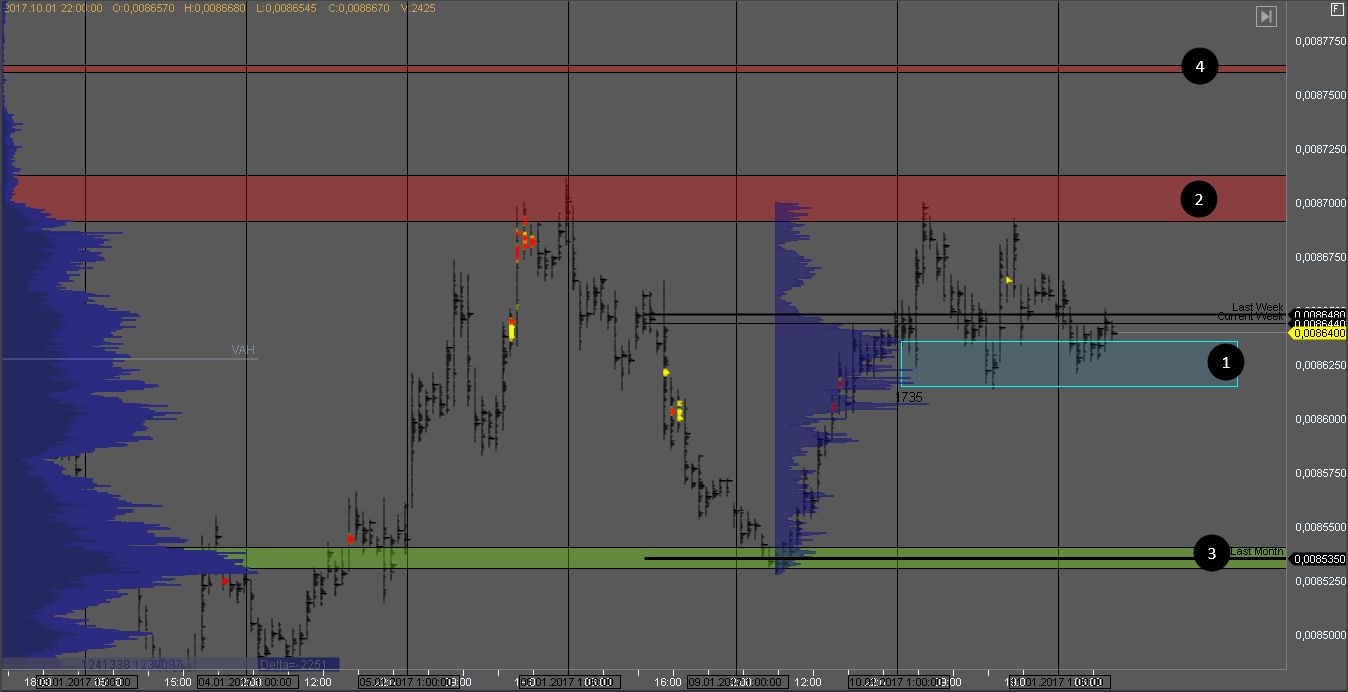Click the black circle marker numbered 3
The width and height of the screenshot is (1348, 692).
pos(1212,553)
